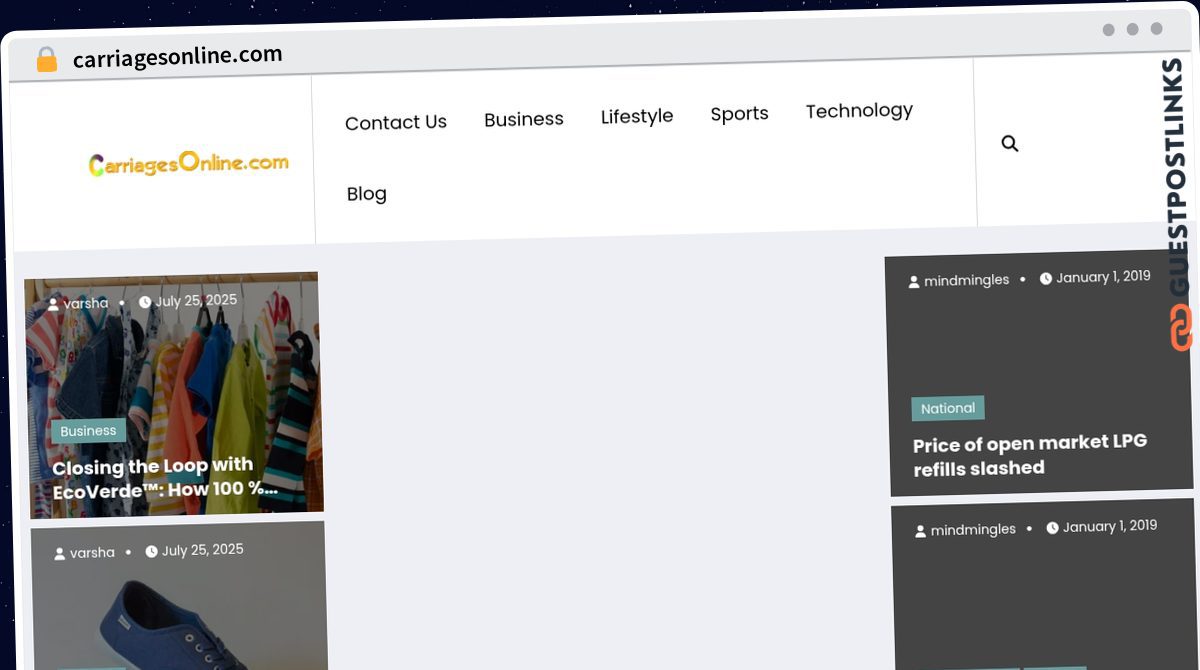Open article Closing the Loop with EcoVerde
1200x670 pixels.
[x=166, y=479]
